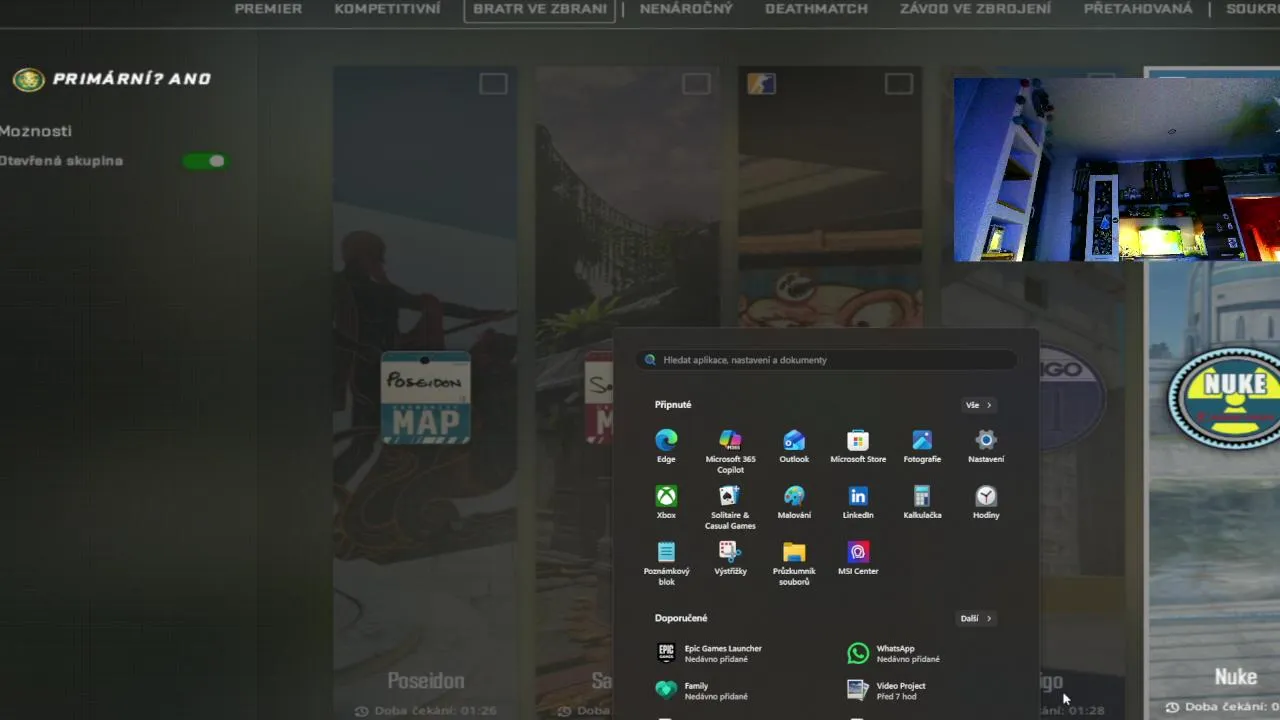Open Outlook pinned app
The image size is (1280, 720).
coord(794,445)
